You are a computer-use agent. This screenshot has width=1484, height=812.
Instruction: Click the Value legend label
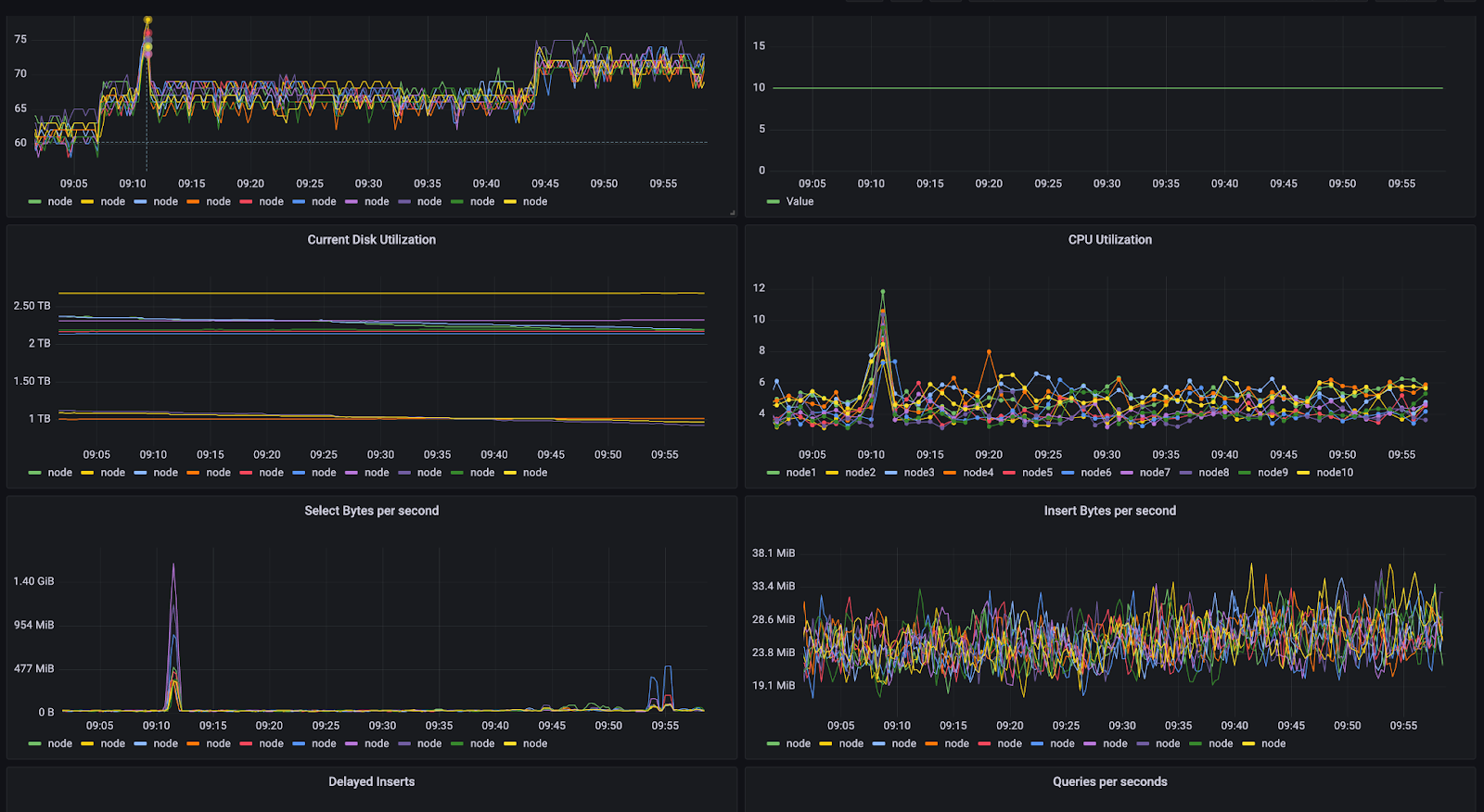coord(800,202)
